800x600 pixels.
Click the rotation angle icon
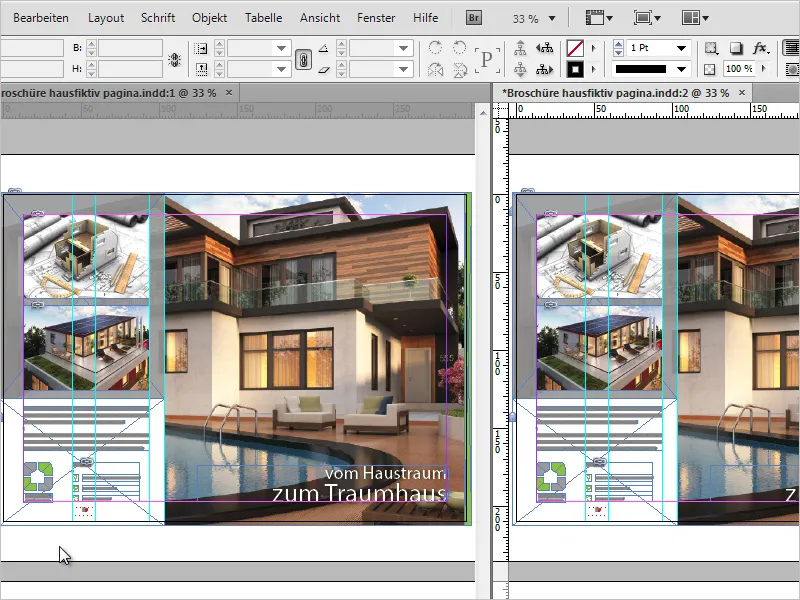tap(323, 48)
